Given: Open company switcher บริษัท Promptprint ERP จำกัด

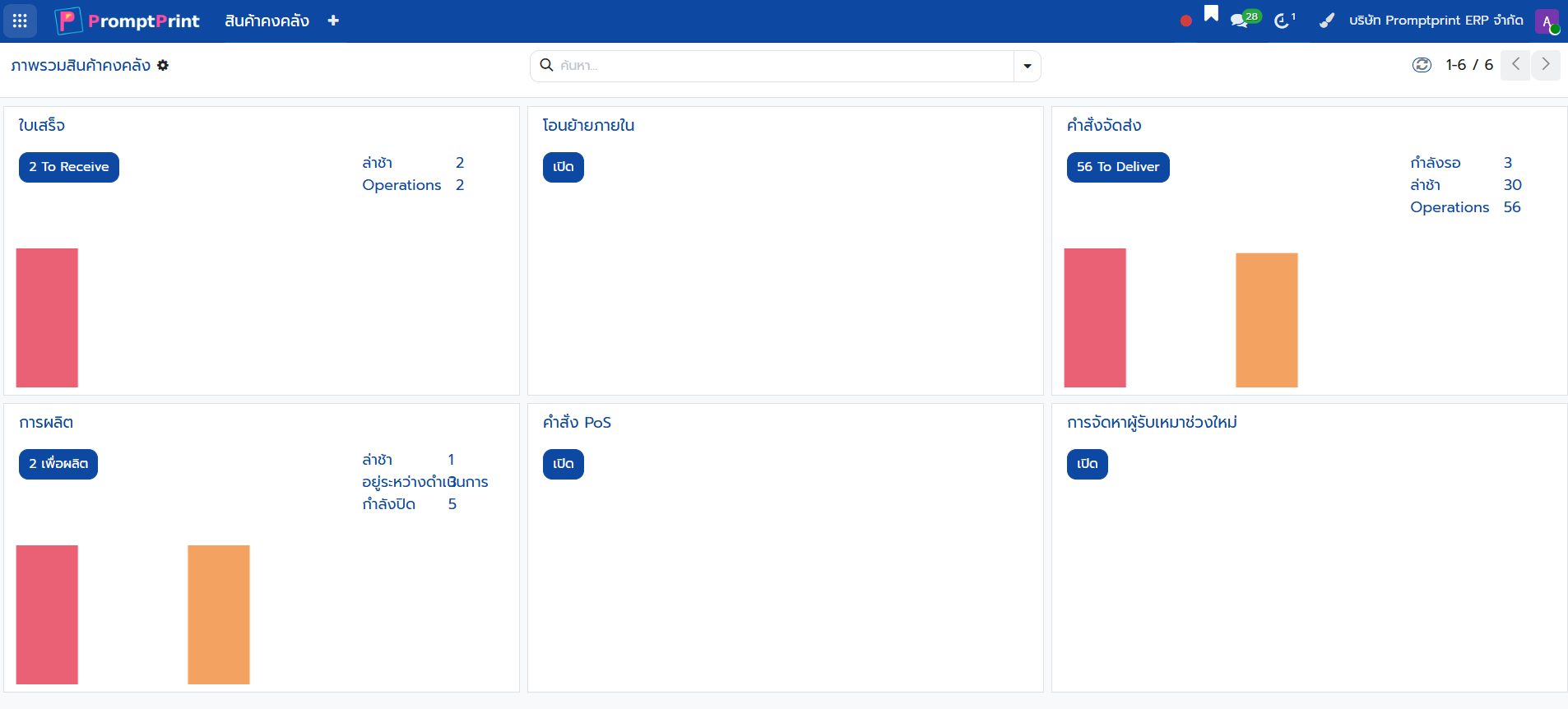Looking at the screenshot, I should (x=1436, y=21).
